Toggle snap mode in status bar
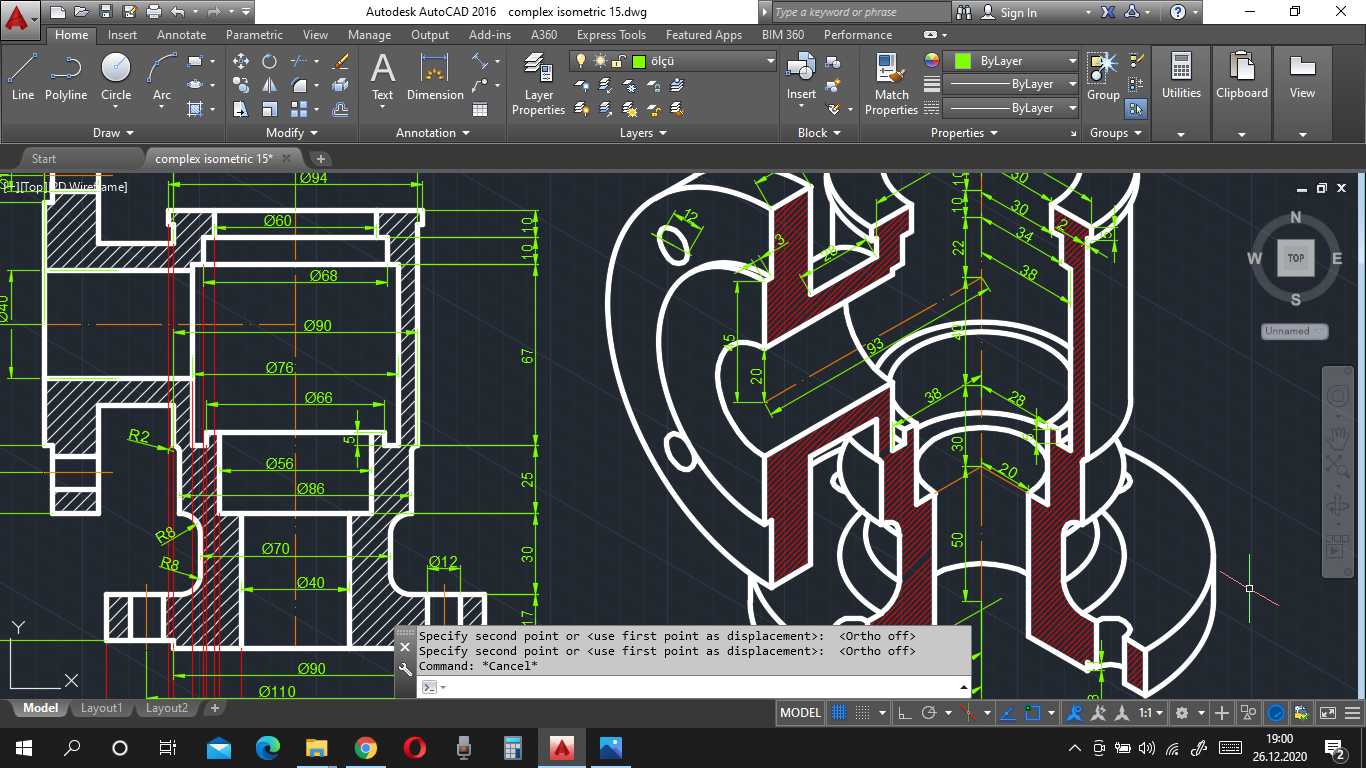This screenshot has width=1366, height=768. 863,713
